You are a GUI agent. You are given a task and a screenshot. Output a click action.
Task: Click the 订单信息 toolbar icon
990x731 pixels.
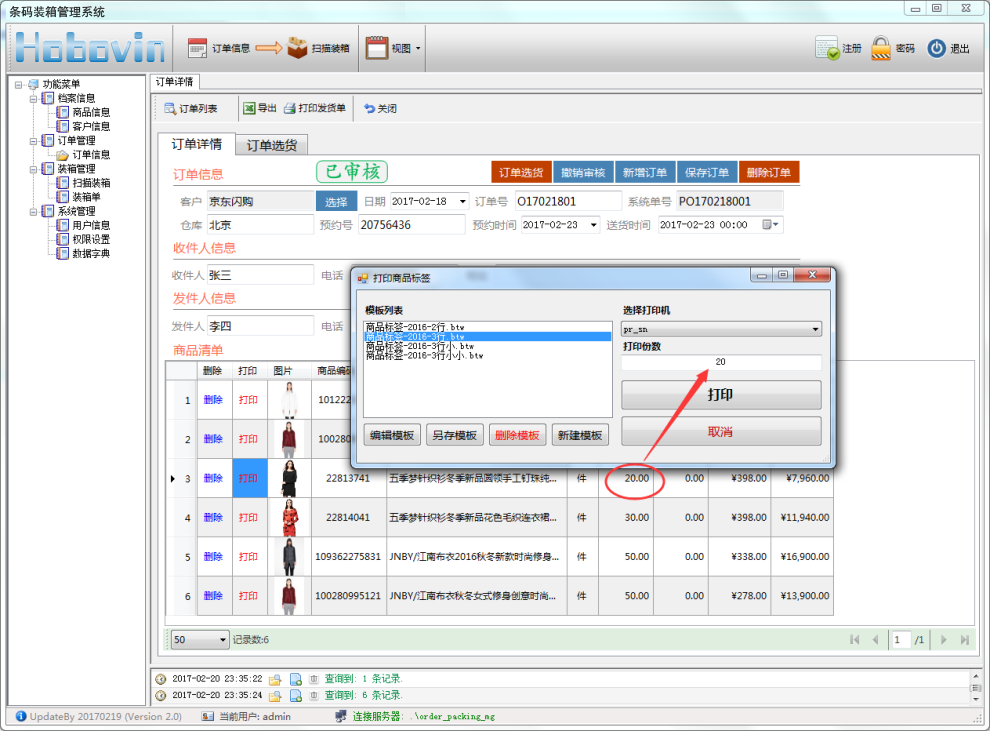tap(198, 48)
